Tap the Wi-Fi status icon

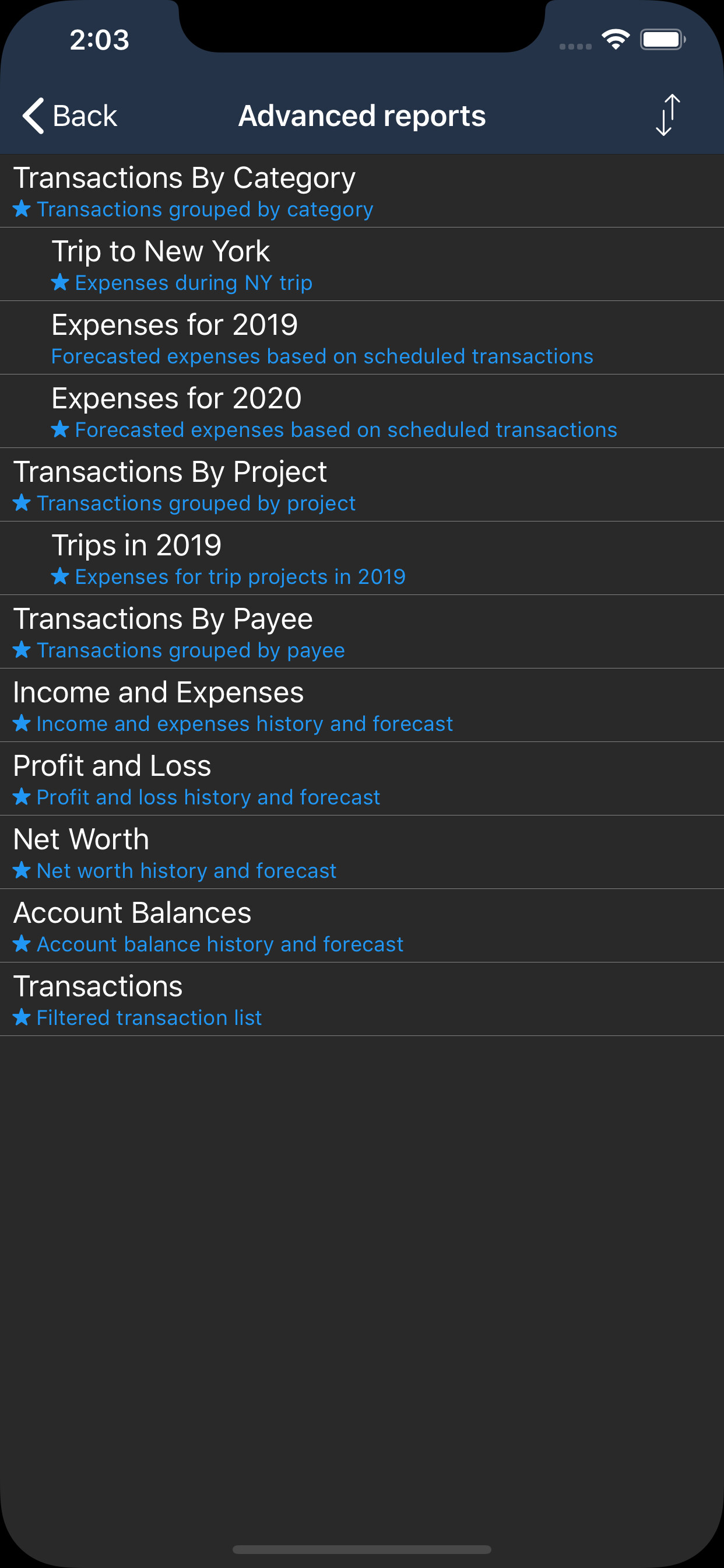615,40
